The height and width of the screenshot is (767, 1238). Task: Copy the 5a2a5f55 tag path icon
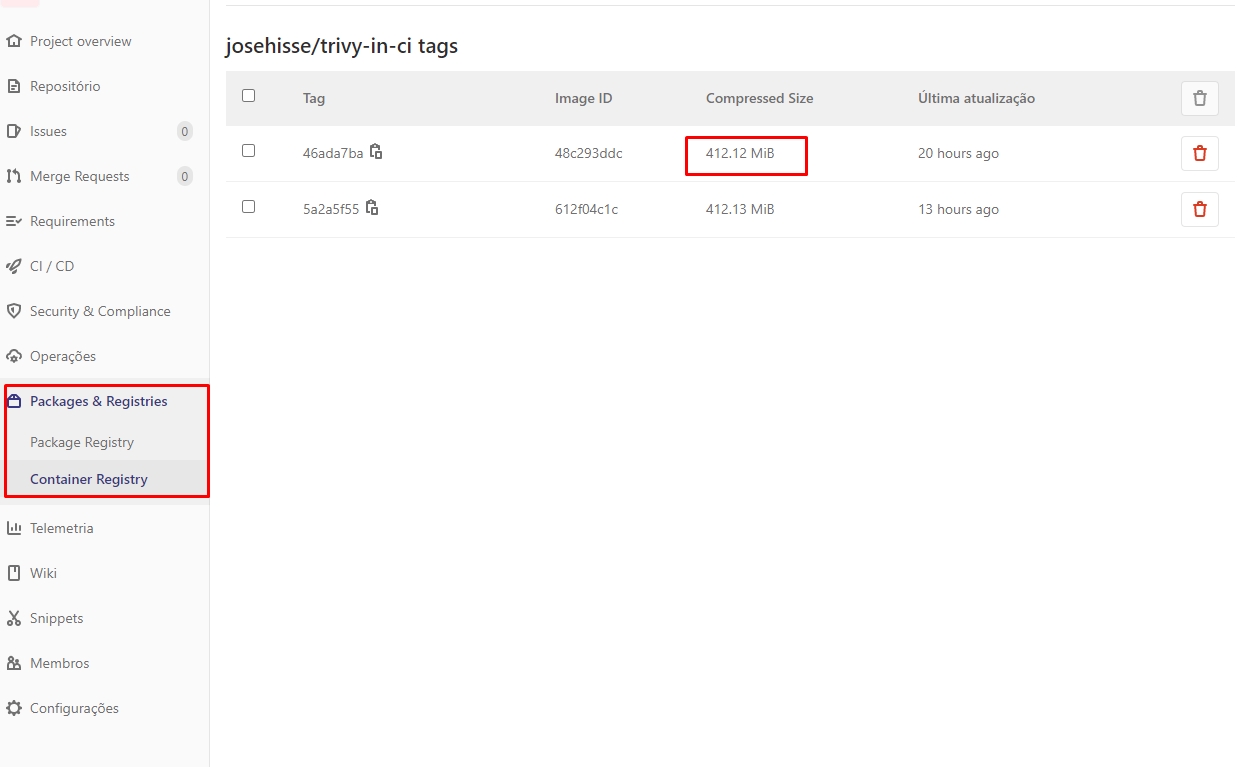click(372, 208)
